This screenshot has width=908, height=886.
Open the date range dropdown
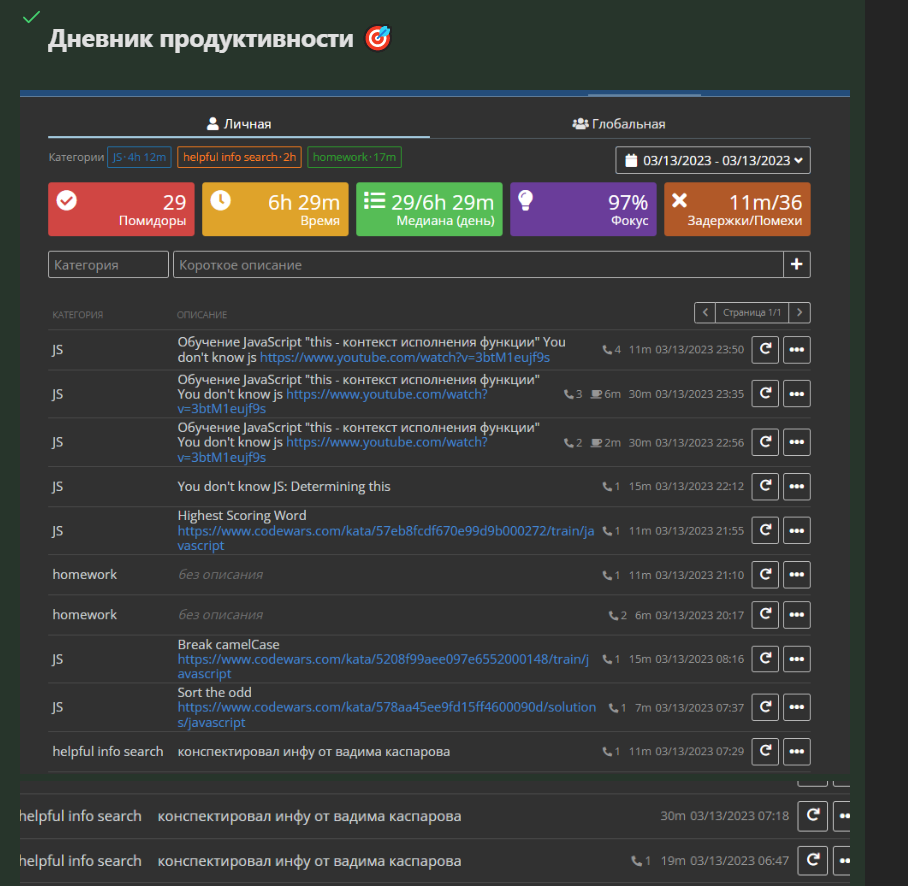[713, 160]
